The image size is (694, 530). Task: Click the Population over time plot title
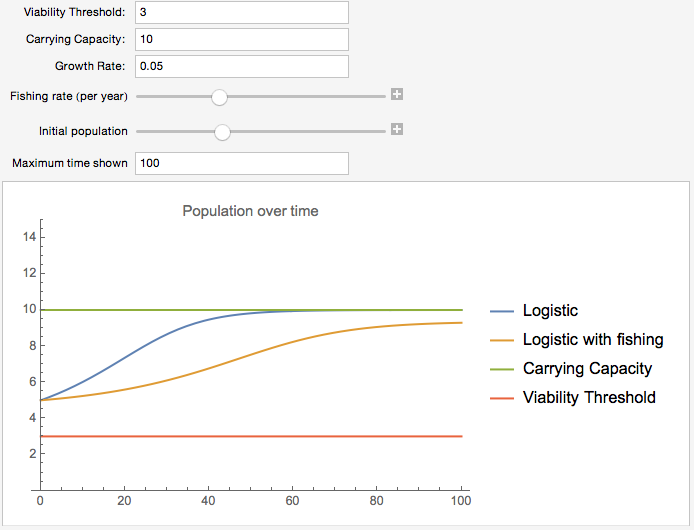click(251, 211)
